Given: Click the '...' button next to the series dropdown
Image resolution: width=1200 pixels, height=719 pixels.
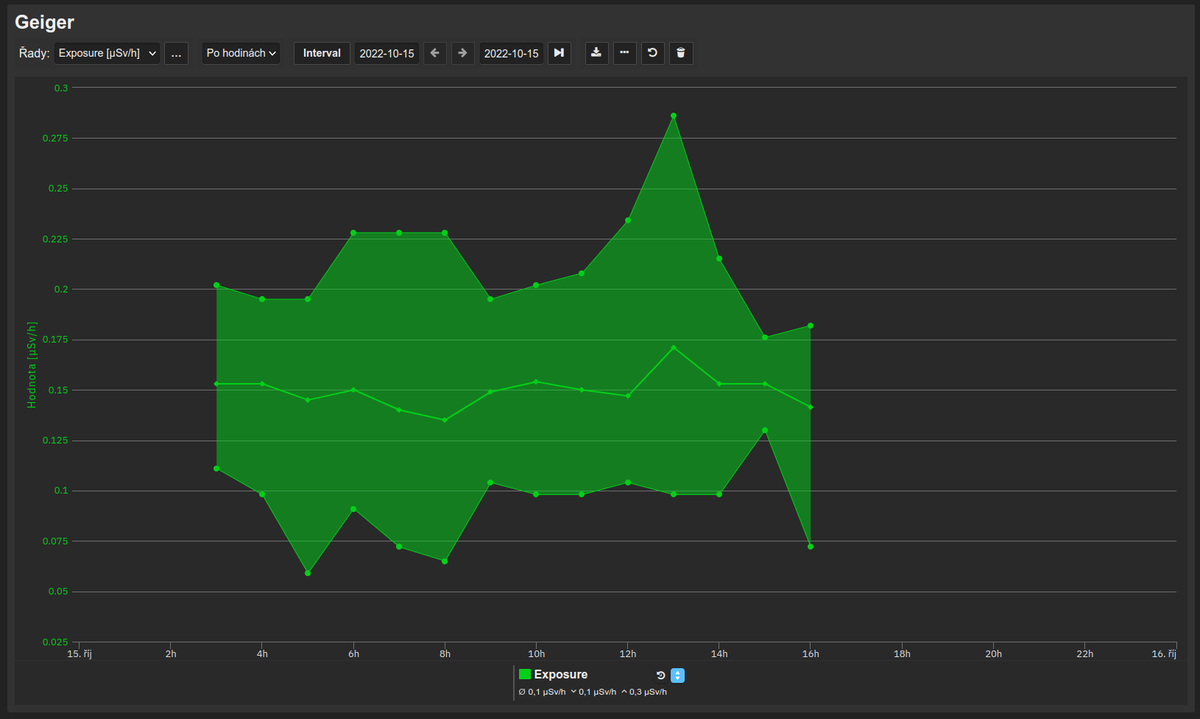Looking at the screenshot, I should pyautogui.click(x=176, y=53).
